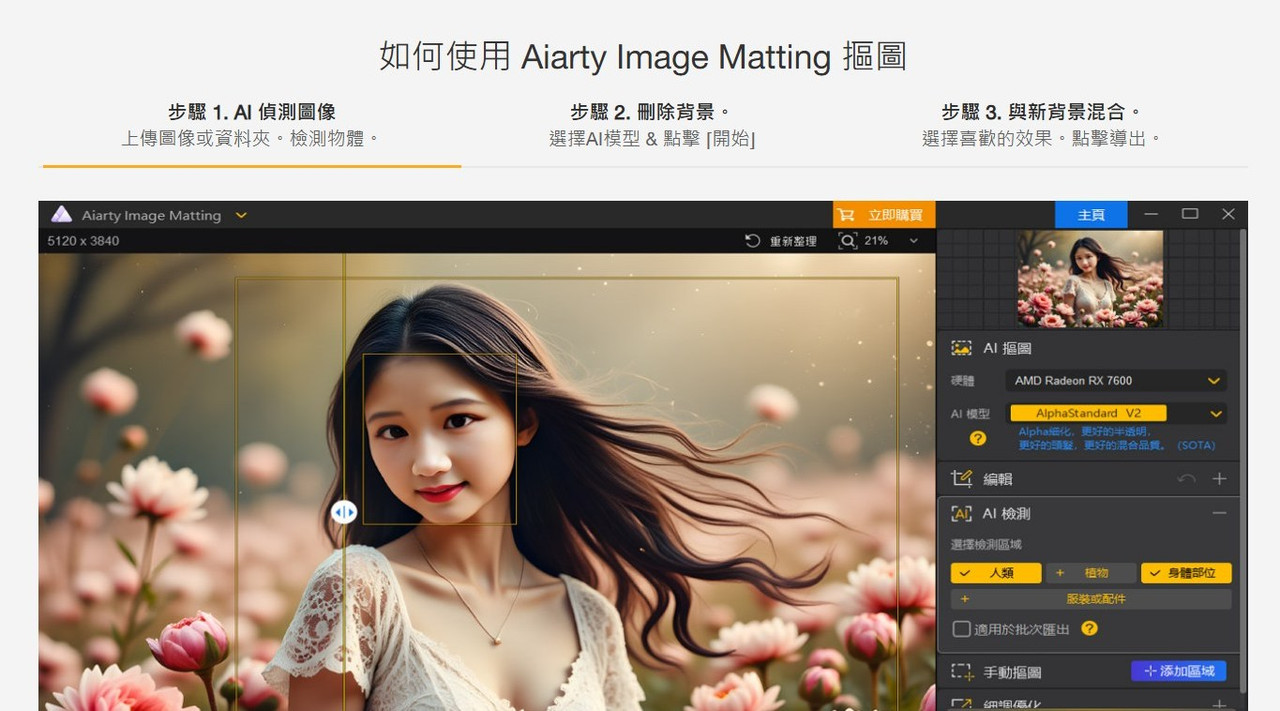Click the shopping cart buy-now icon
This screenshot has width=1280, height=711.
click(x=847, y=214)
